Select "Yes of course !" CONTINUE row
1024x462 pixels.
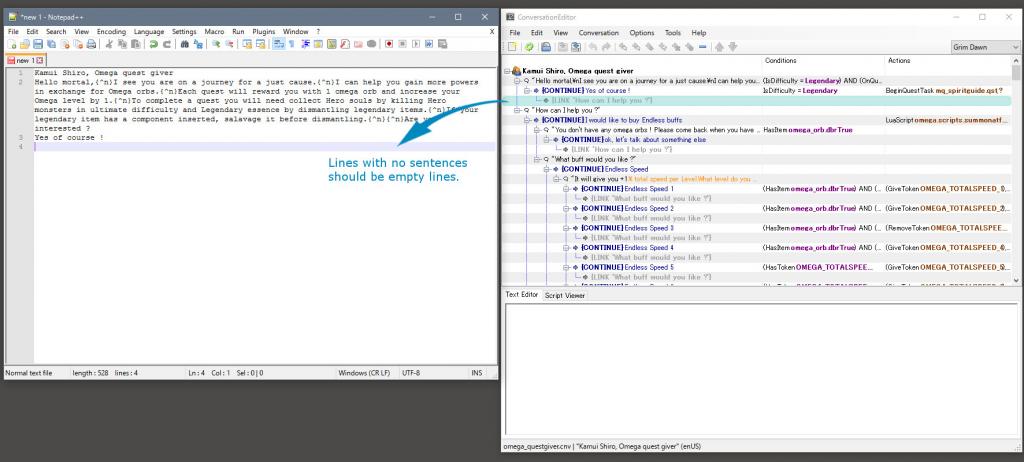[586, 90]
